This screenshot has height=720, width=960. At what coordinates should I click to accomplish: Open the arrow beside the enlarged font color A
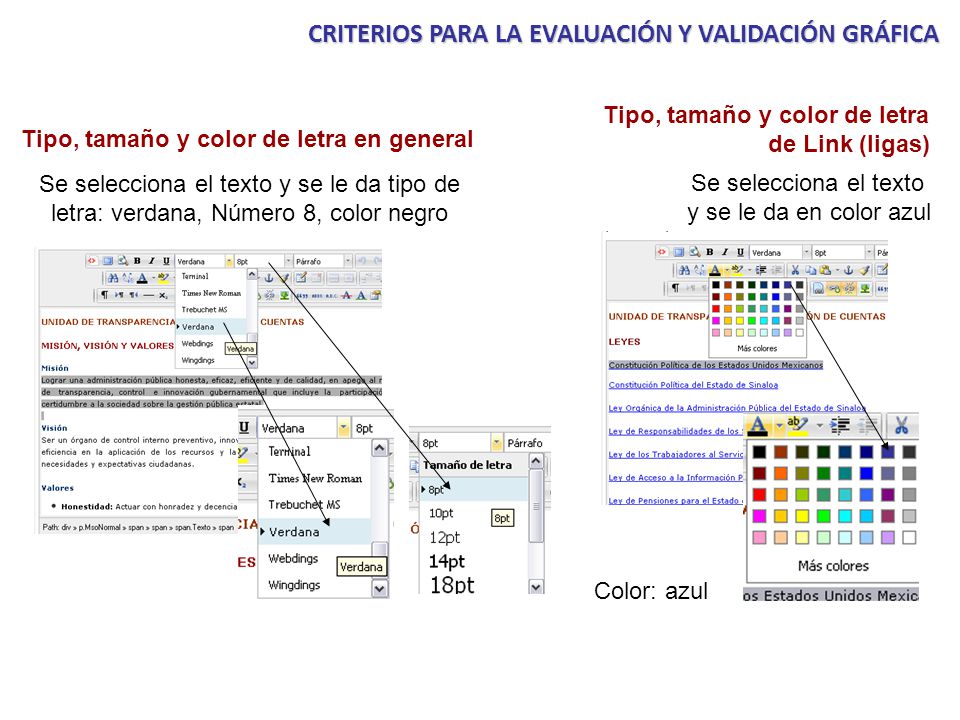coord(779,426)
